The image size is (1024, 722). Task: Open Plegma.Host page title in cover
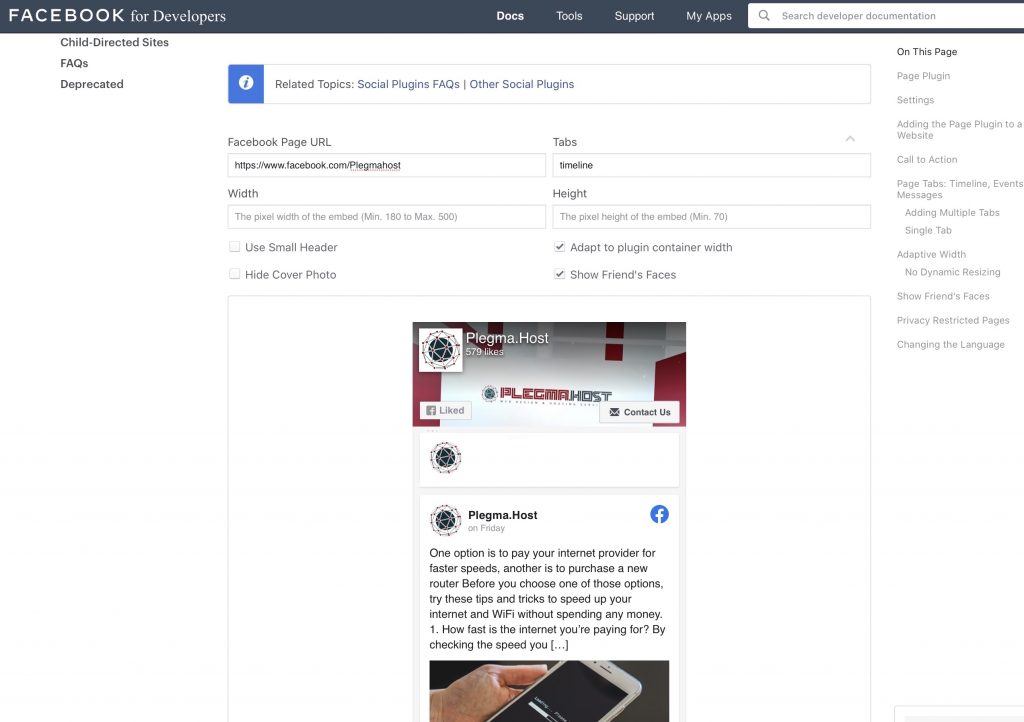click(x=507, y=338)
